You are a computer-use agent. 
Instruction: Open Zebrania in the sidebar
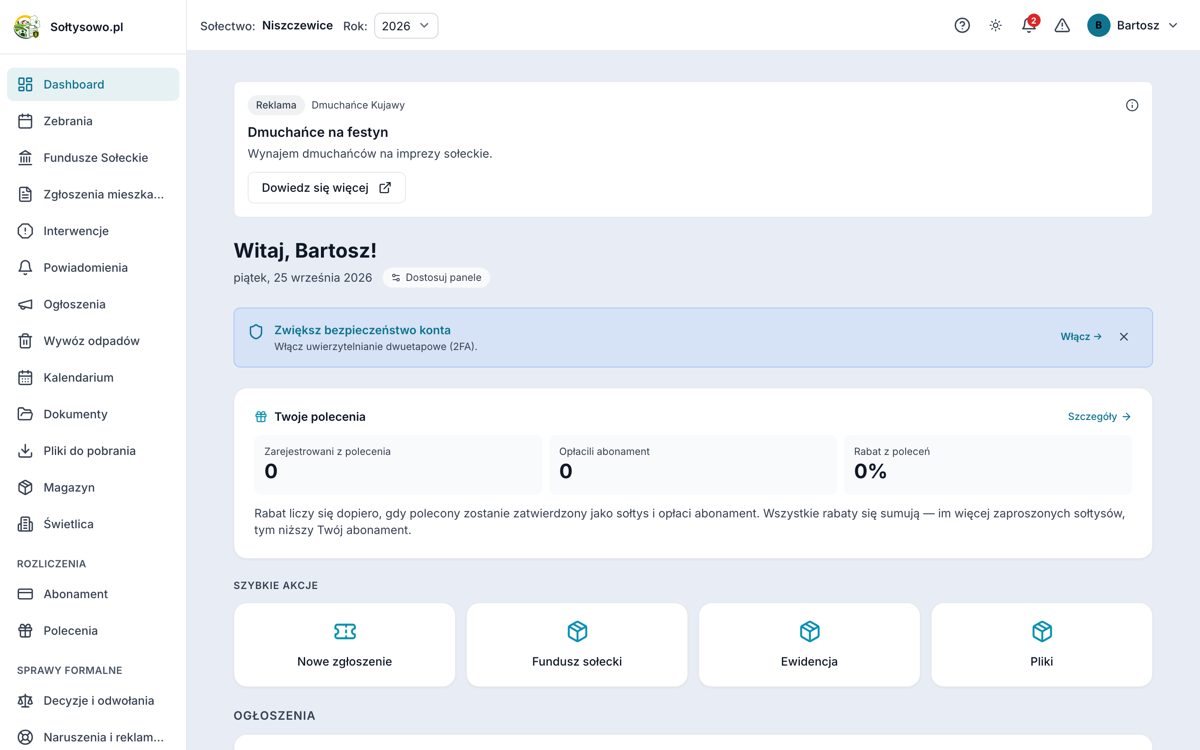(x=93, y=121)
